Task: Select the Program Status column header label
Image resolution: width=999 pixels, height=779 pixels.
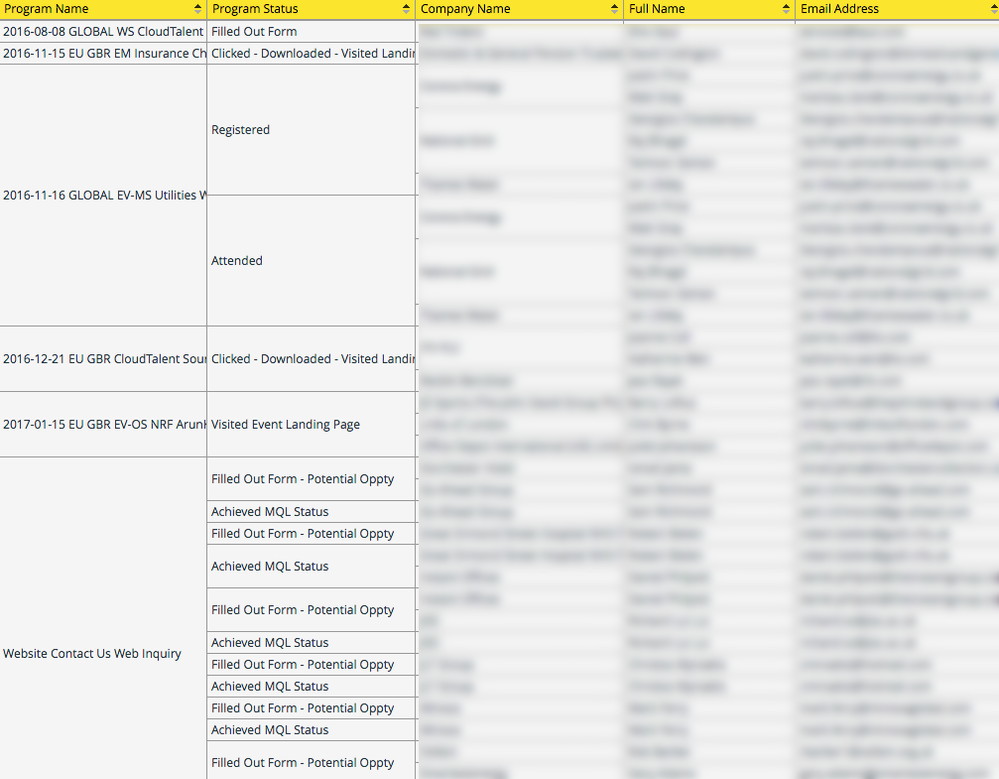Action: [x=249, y=9]
